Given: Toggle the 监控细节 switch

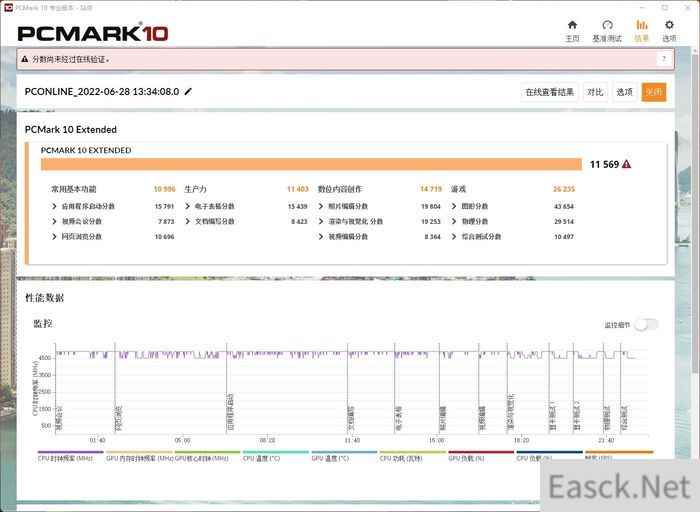Looking at the screenshot, I should [x=647, y=325].
